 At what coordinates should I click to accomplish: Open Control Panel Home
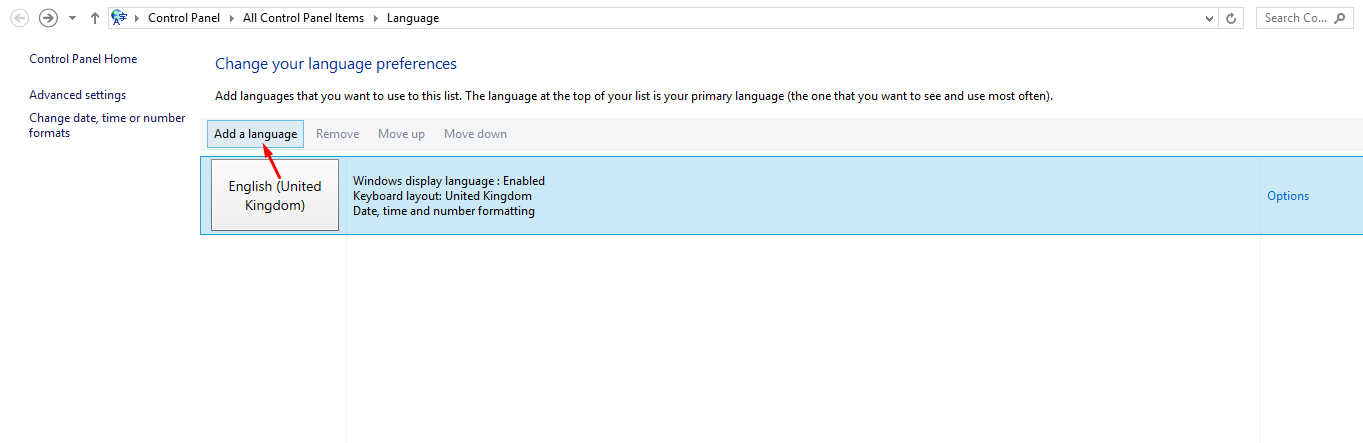pos(83,59)
